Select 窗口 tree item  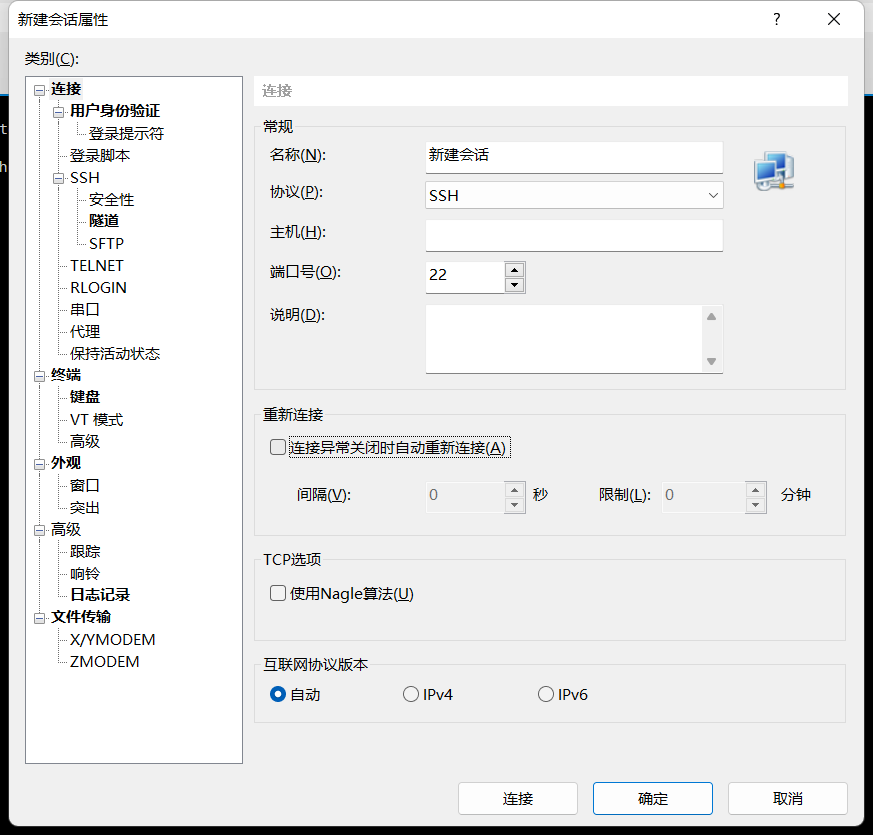coord(85,485)
